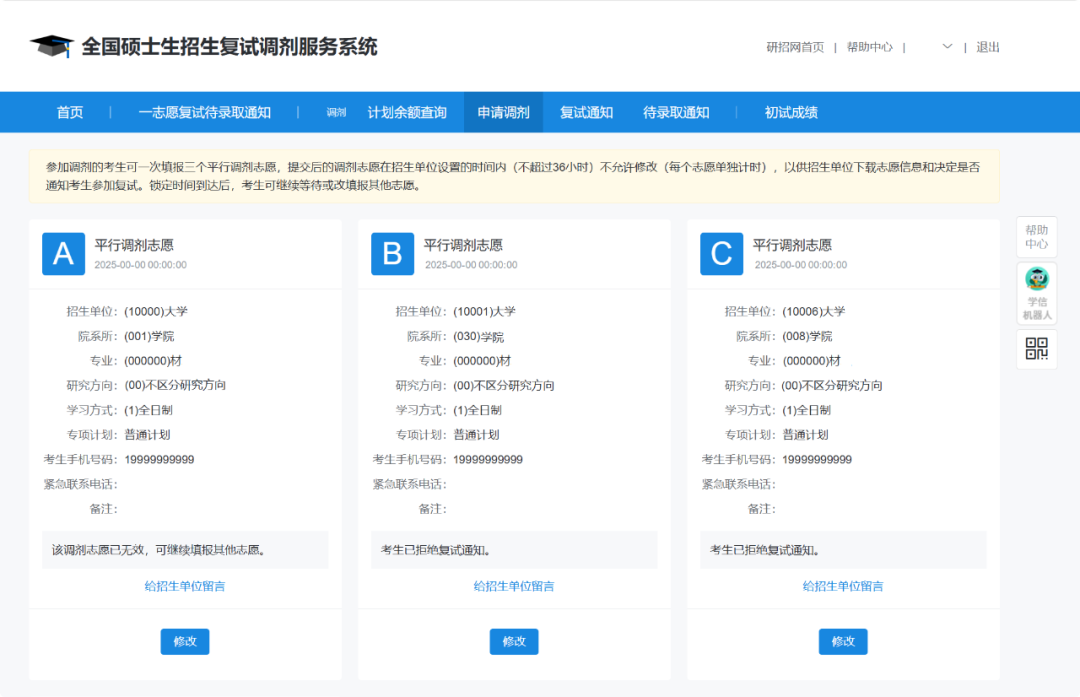Screen dimensions: 1080x697
Task: Click 给招生单位留言 link on card B
Action: tap(513, 586)
